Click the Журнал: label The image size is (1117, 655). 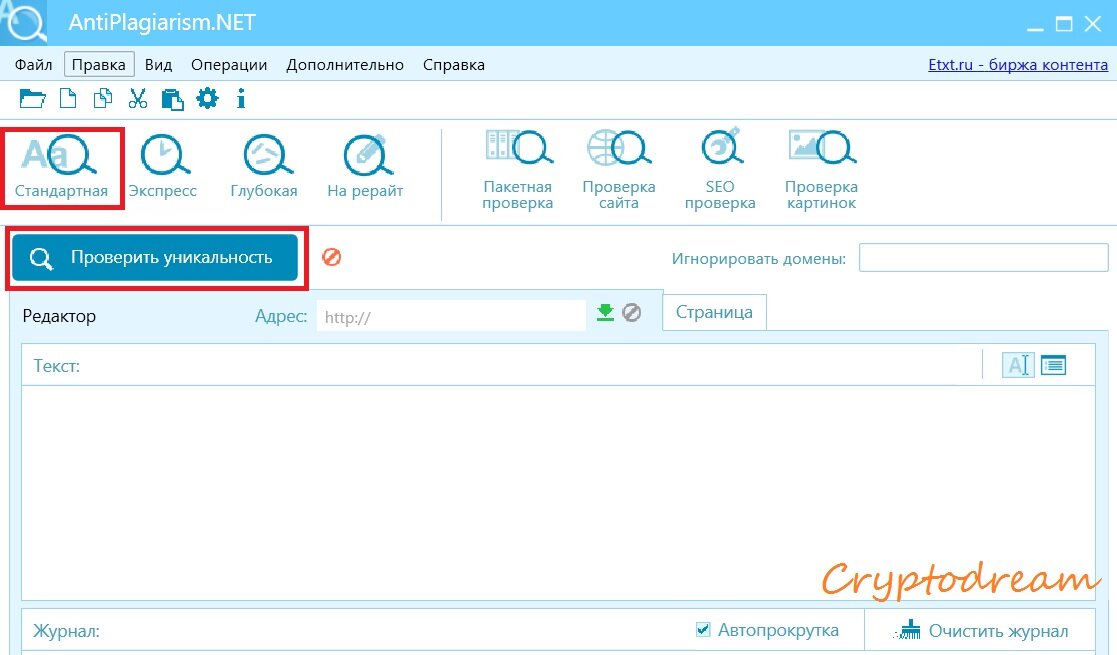tap(66, 631)
